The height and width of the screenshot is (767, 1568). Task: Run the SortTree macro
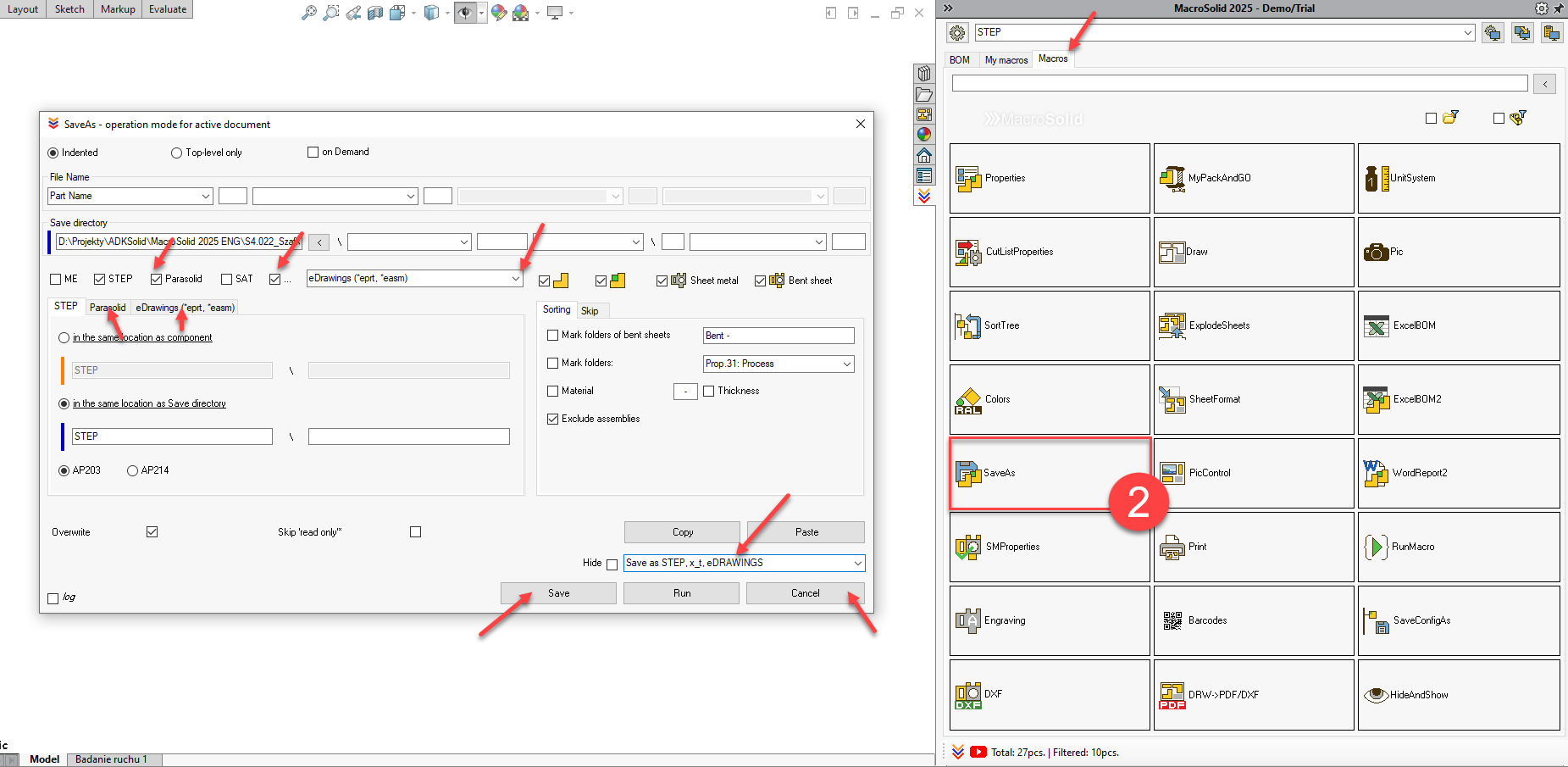(x=1050, y=325)
